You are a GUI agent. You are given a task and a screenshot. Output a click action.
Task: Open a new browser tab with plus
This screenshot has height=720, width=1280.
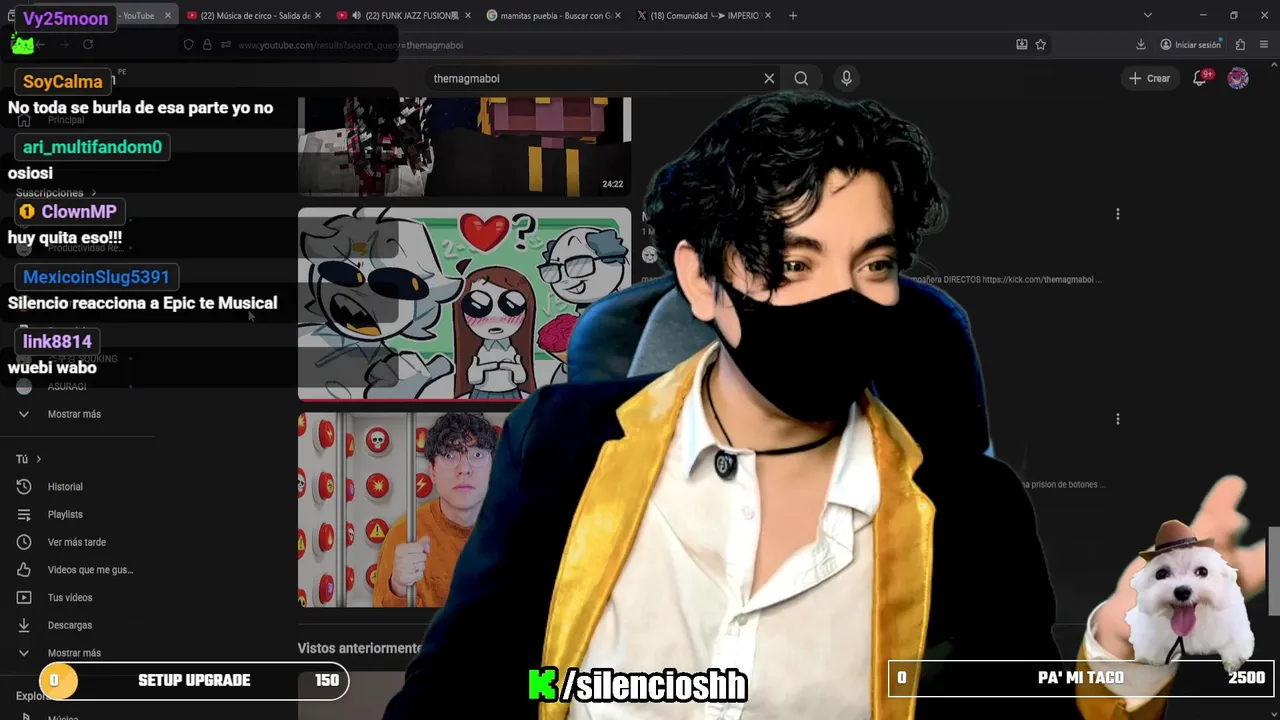(x=793, y=15)
